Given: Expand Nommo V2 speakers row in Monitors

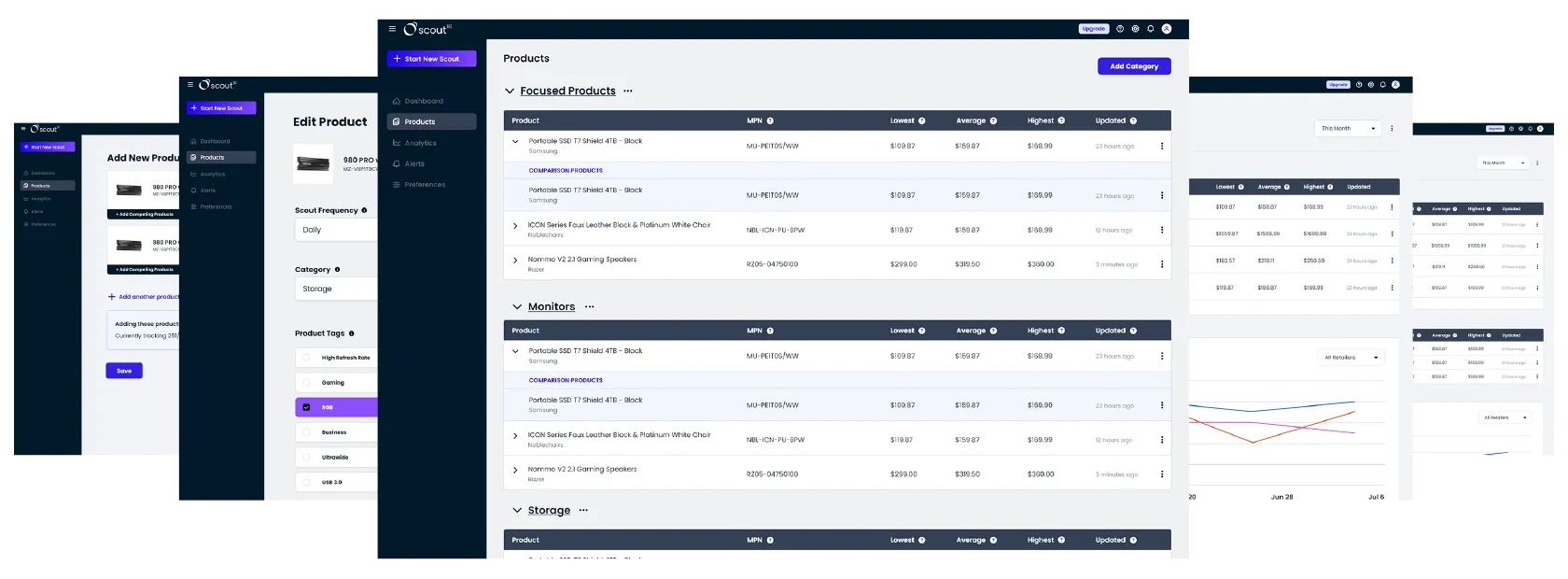Looking at the screenshot, I should [515, 471].
